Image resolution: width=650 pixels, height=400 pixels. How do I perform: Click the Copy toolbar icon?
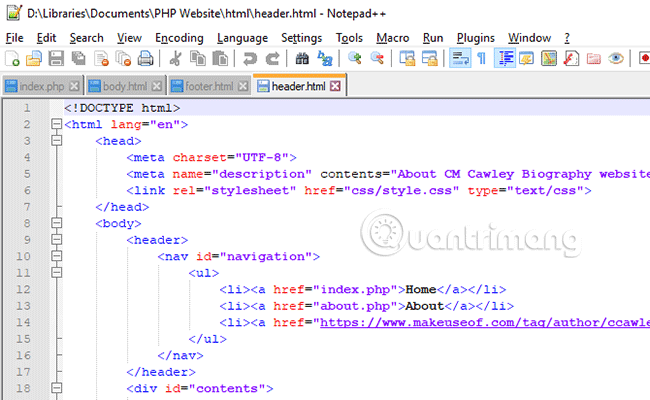(x=198, y=58)
